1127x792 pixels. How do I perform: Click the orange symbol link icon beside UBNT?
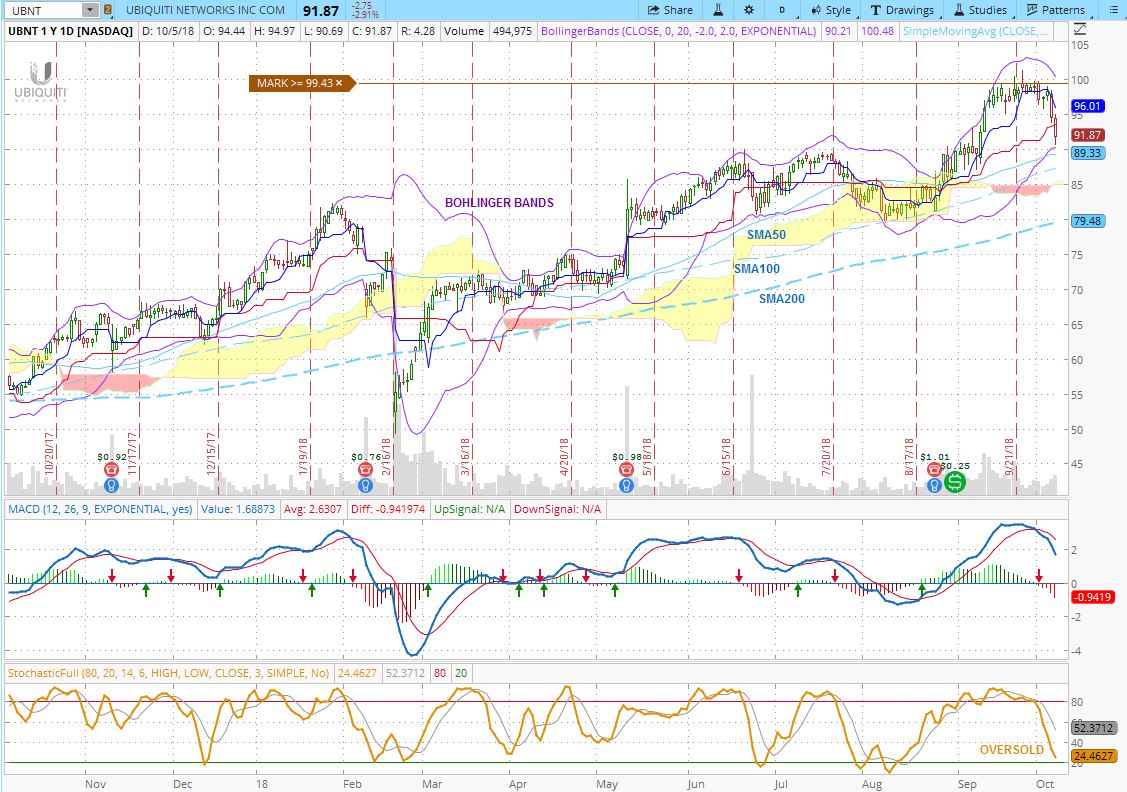coord(108,10)
